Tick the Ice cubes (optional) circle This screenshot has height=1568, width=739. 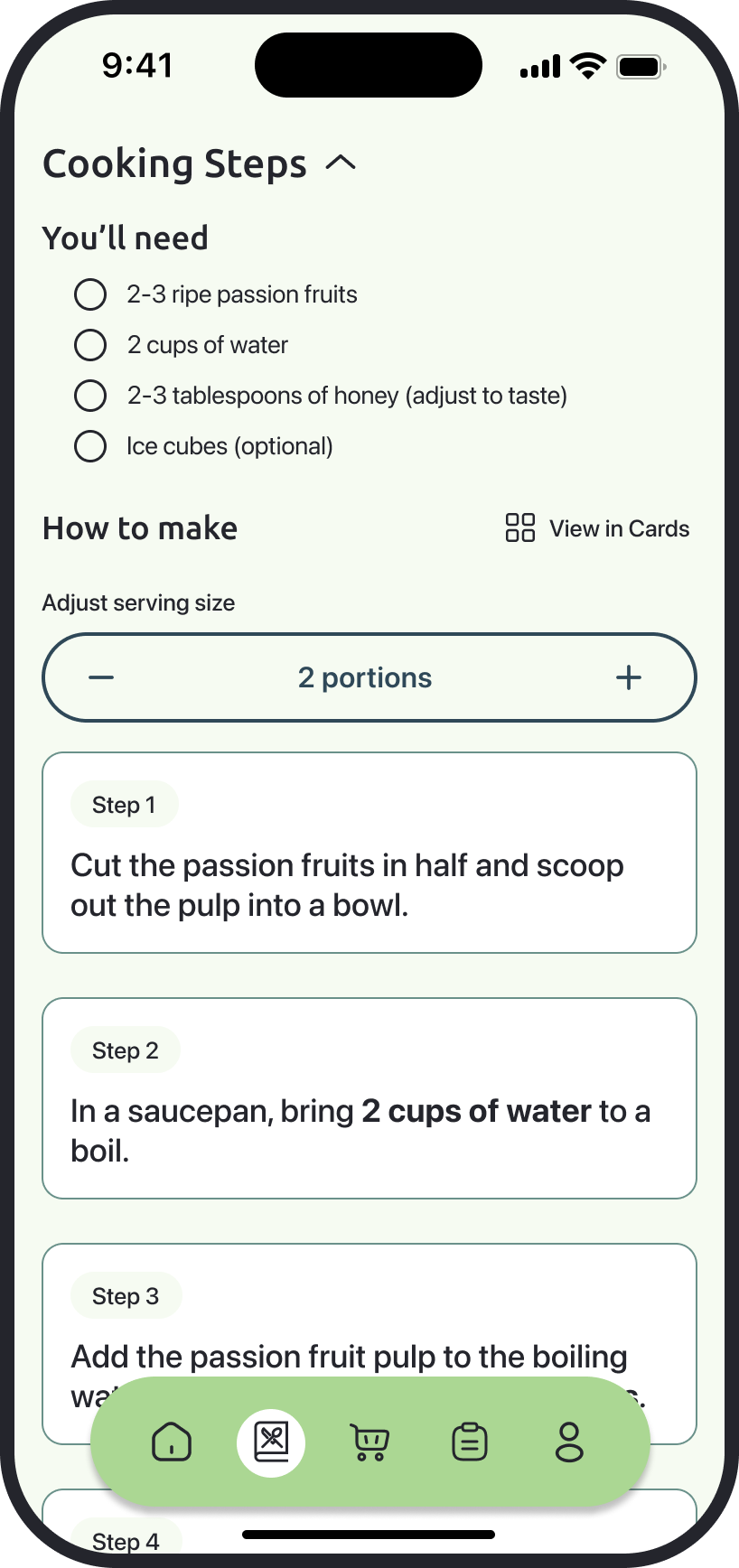click(x=90, y=446)
